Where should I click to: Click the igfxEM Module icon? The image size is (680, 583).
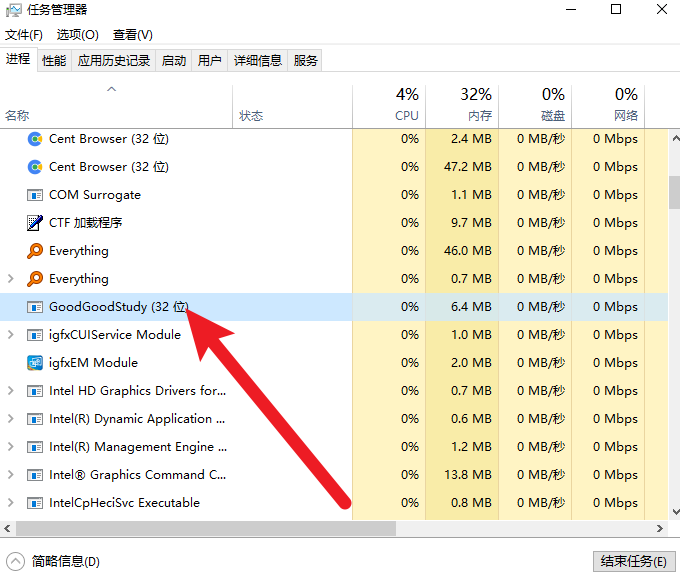tap(35, 363)
